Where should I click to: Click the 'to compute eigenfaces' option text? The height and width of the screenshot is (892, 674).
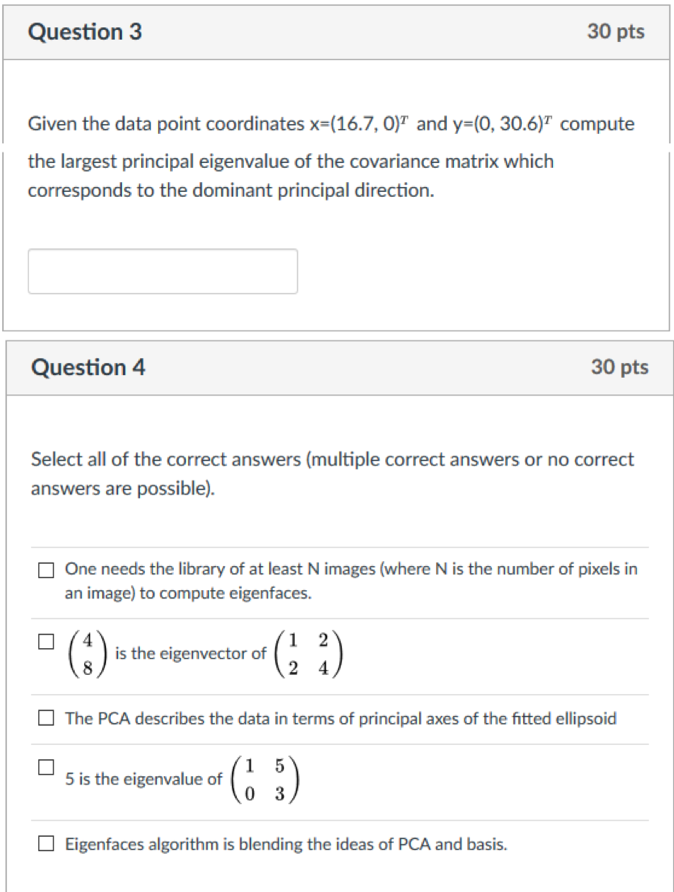coord(188,593)
